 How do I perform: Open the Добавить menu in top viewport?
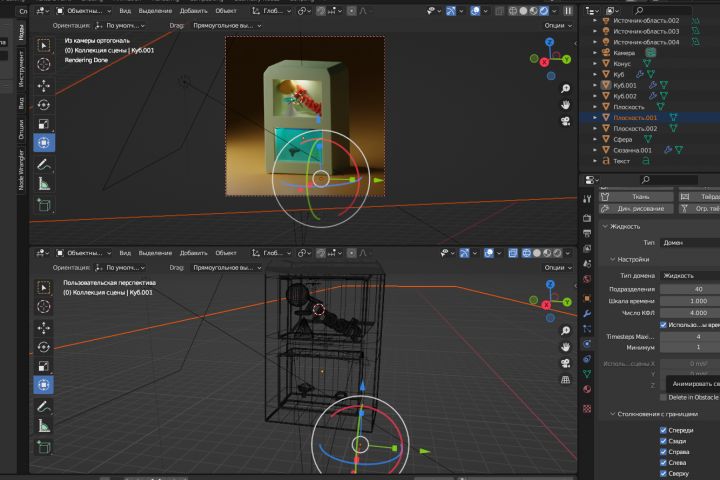(x=193, y=10)
